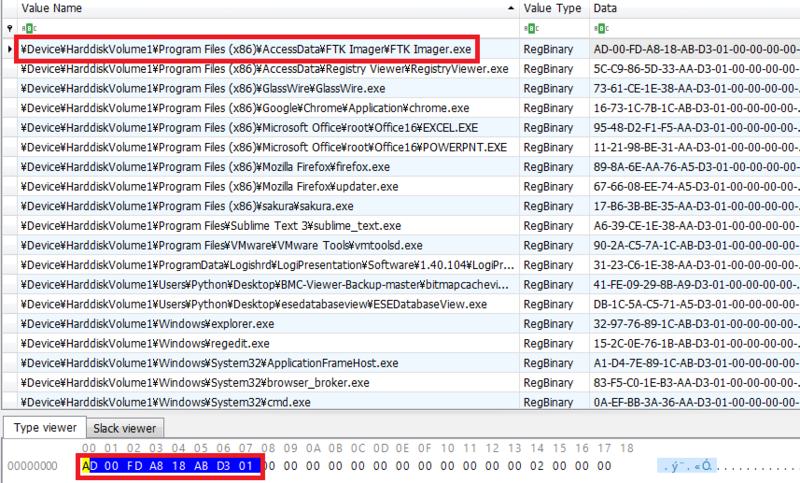Click the current-row arrow indicator for FTK Imager

pyautogui.click(x=10, y=49)
